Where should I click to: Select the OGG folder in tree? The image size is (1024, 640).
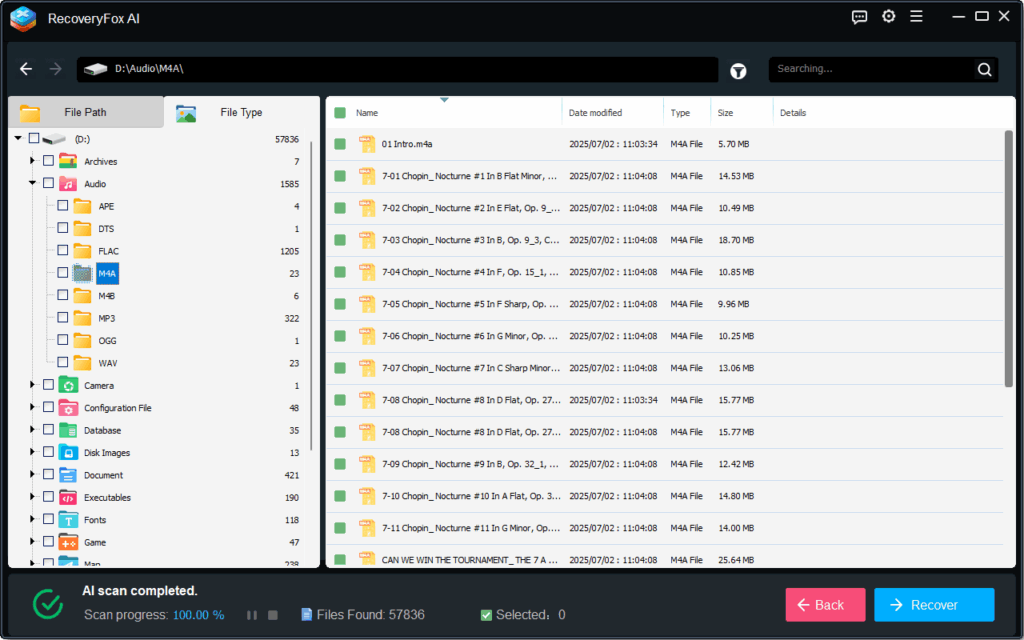pyautogui.click(x=107, y=341)
